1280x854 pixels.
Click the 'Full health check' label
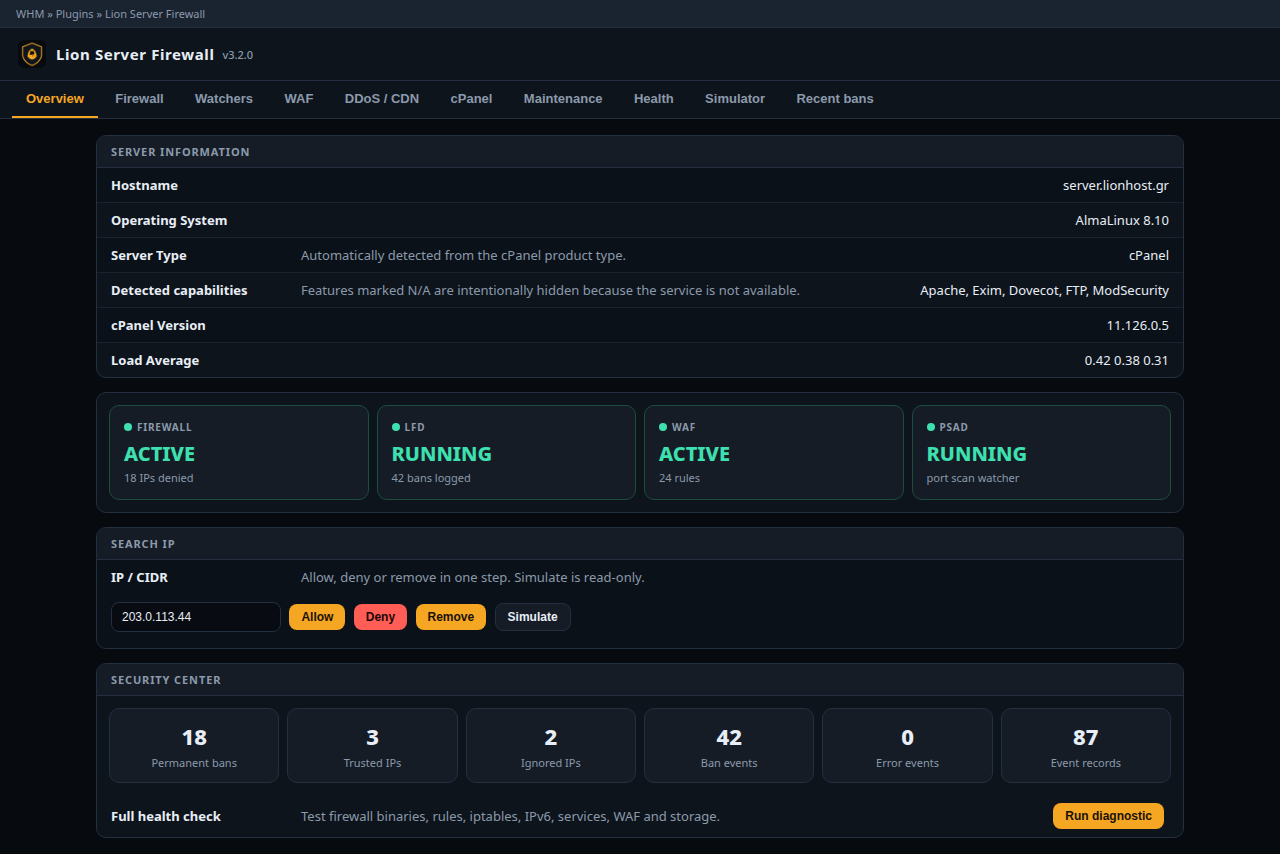166,816
